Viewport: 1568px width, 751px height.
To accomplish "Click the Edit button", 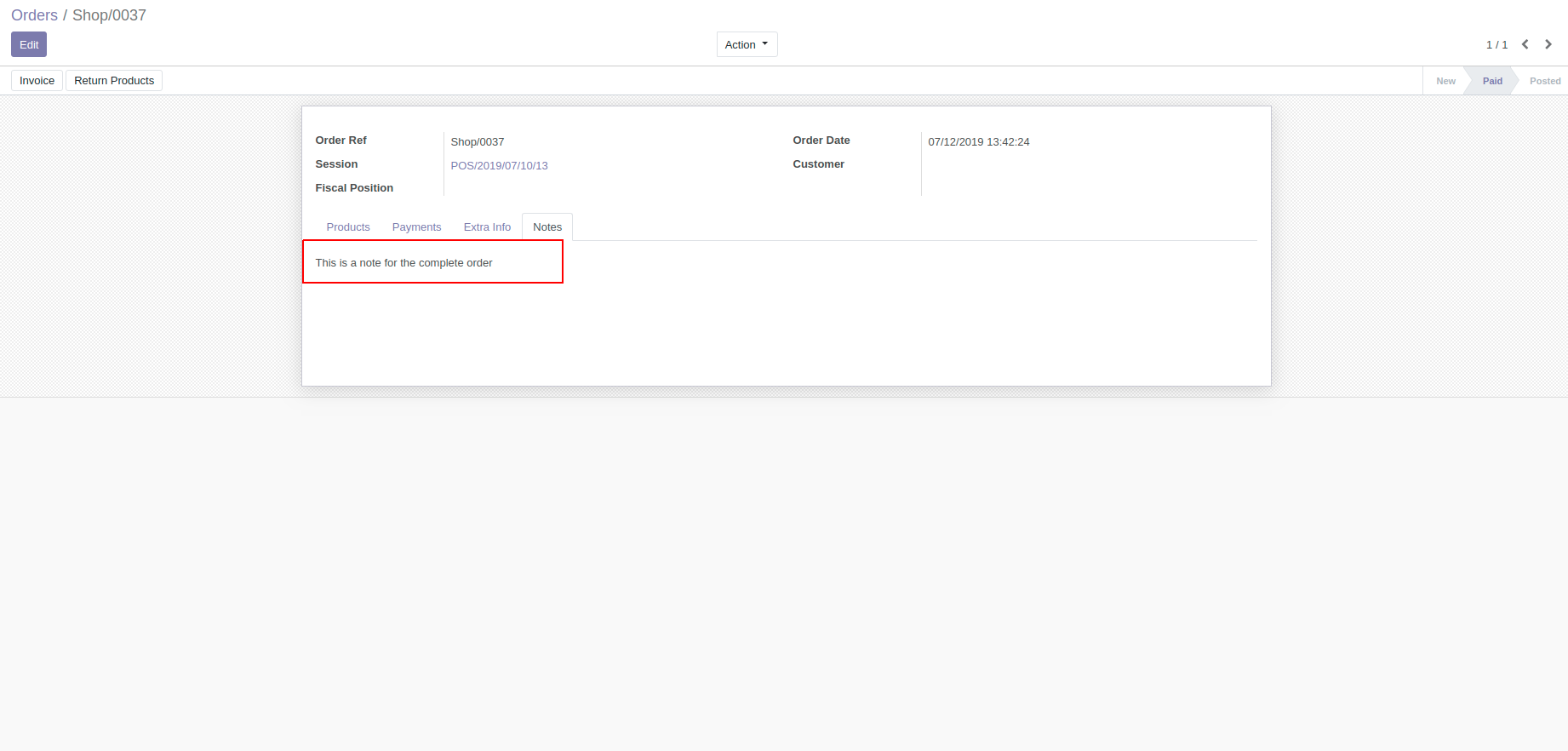I will pos(29,44).
